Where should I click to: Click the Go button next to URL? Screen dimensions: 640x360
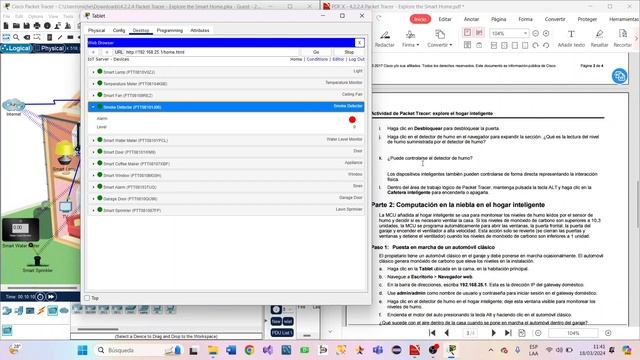[x=316, y=52]
